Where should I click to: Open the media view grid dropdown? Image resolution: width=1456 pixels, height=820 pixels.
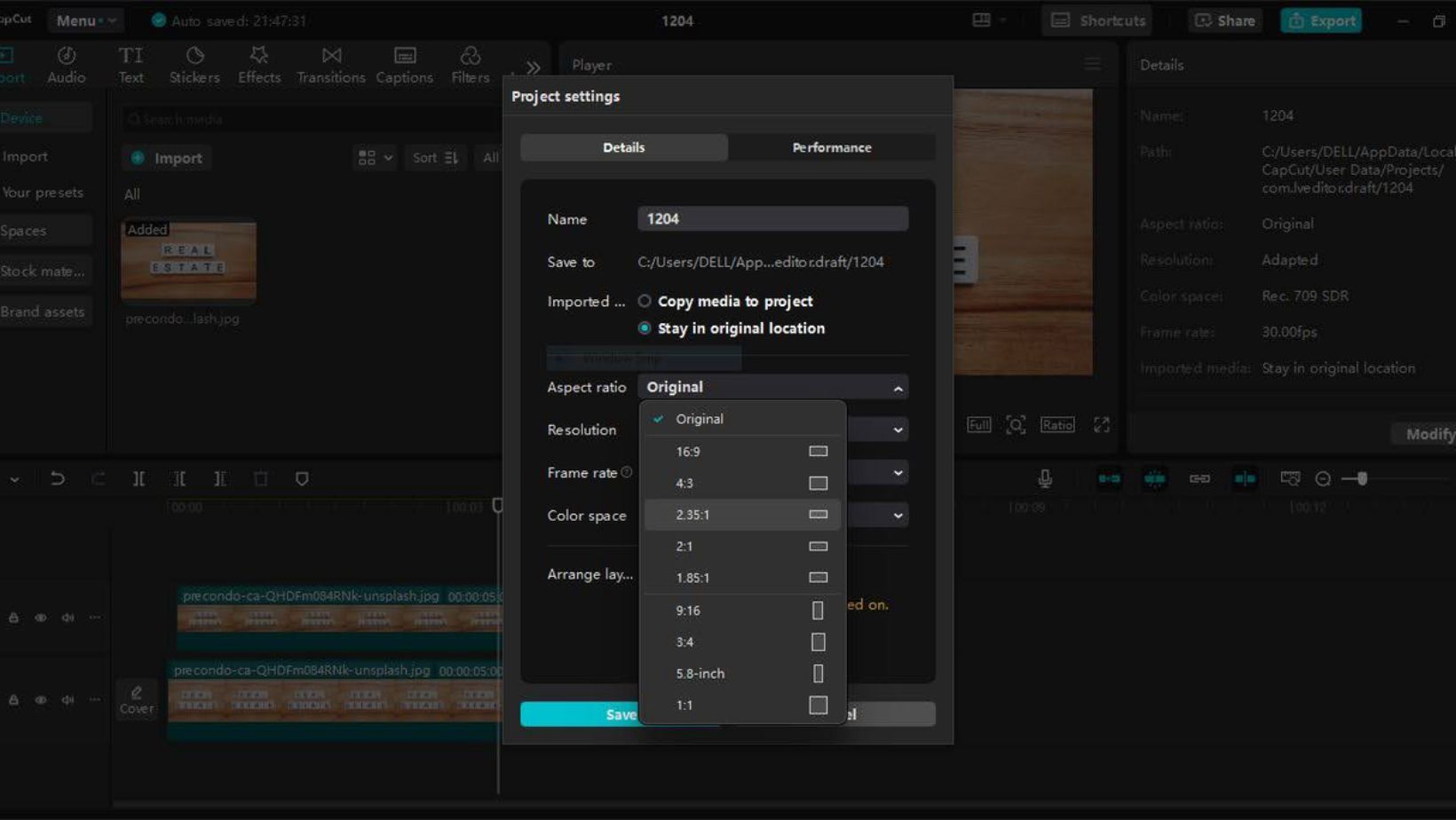click(375, 157)
